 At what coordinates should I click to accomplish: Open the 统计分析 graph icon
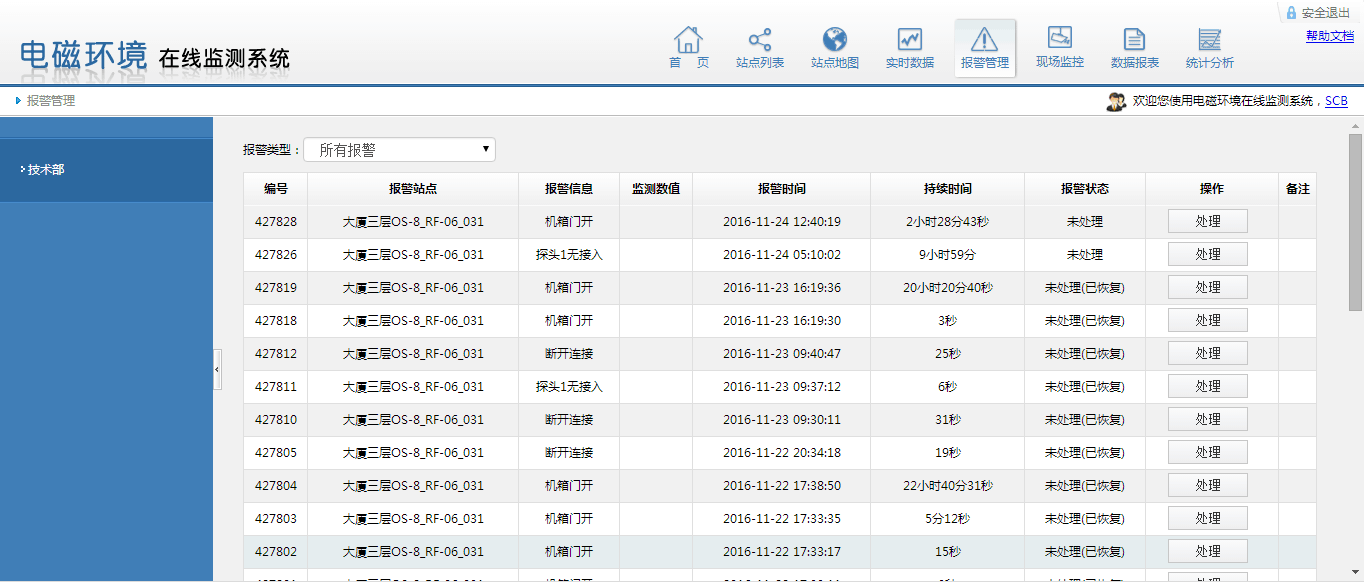(1210, 40)
